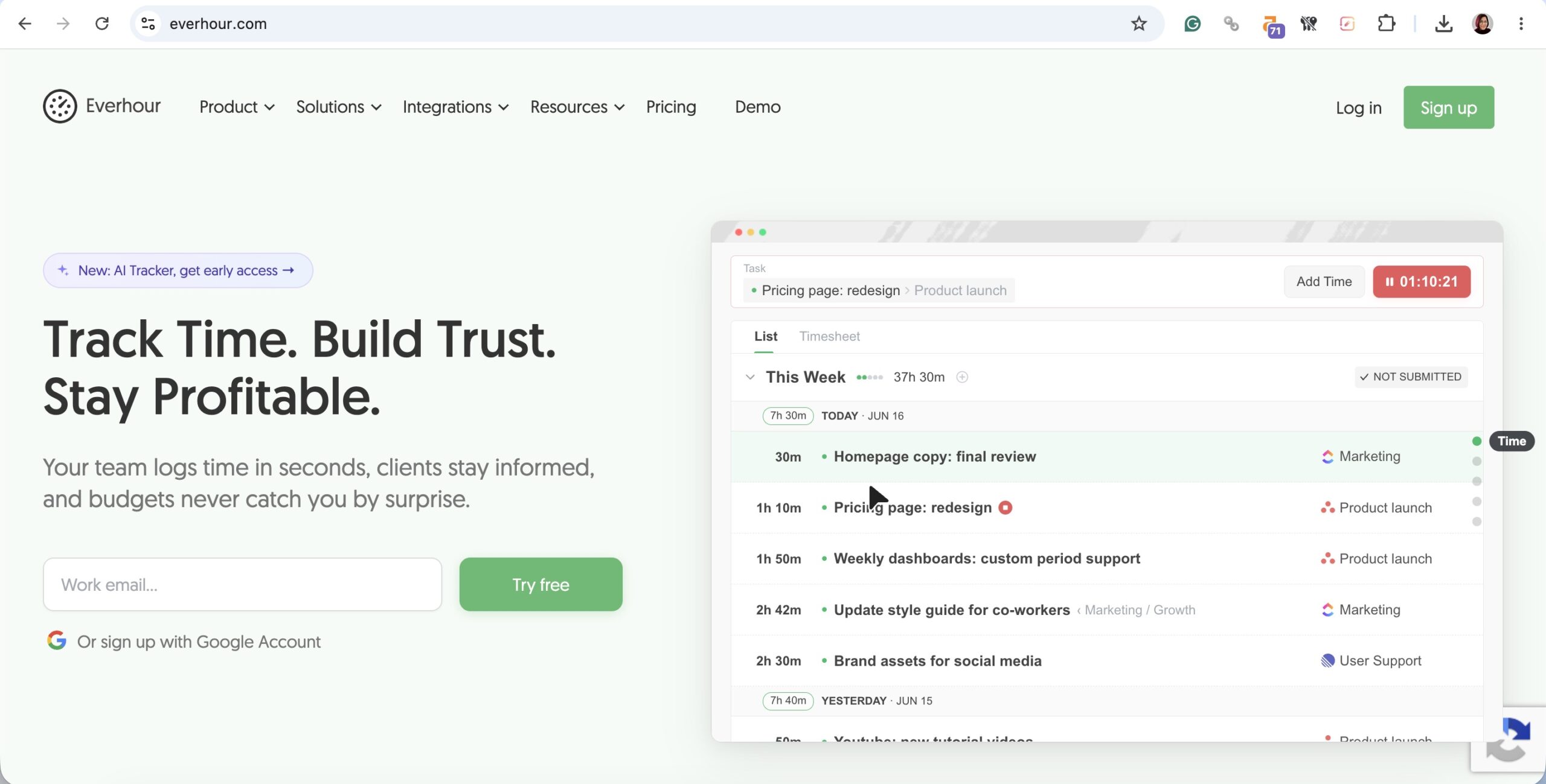The width and height of the screenshot is (1546, 784).
Task: Click the NOT SUBMITTED status badge
Action: pos(1411,377)
